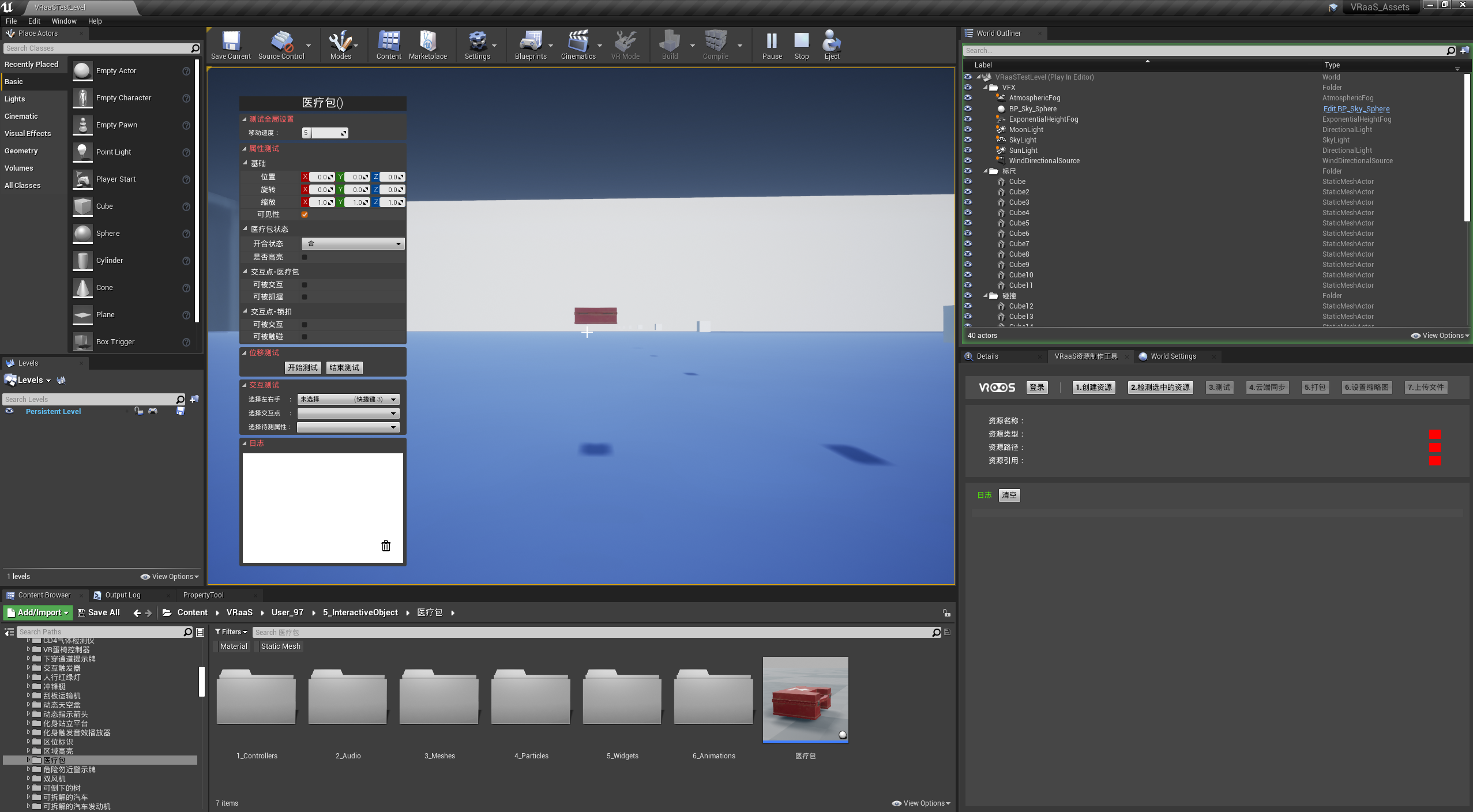Eject from the player controller
This screenshot has height=812, width=1473.
tap(832, 45)
